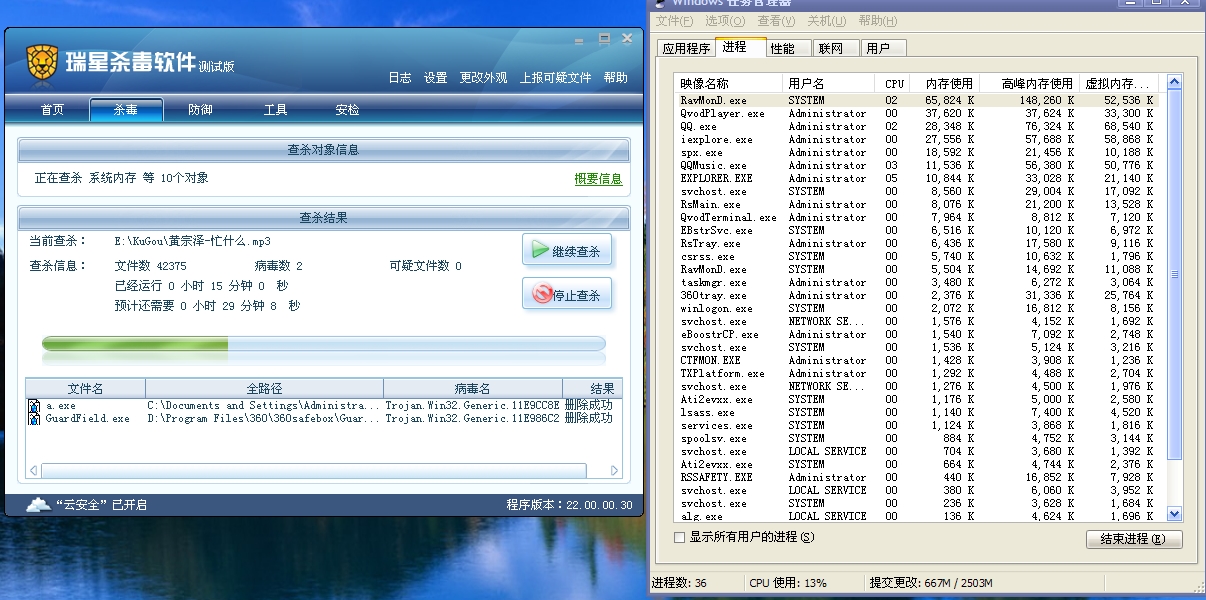Click the Rising lion shield logo

coord(40,63)
